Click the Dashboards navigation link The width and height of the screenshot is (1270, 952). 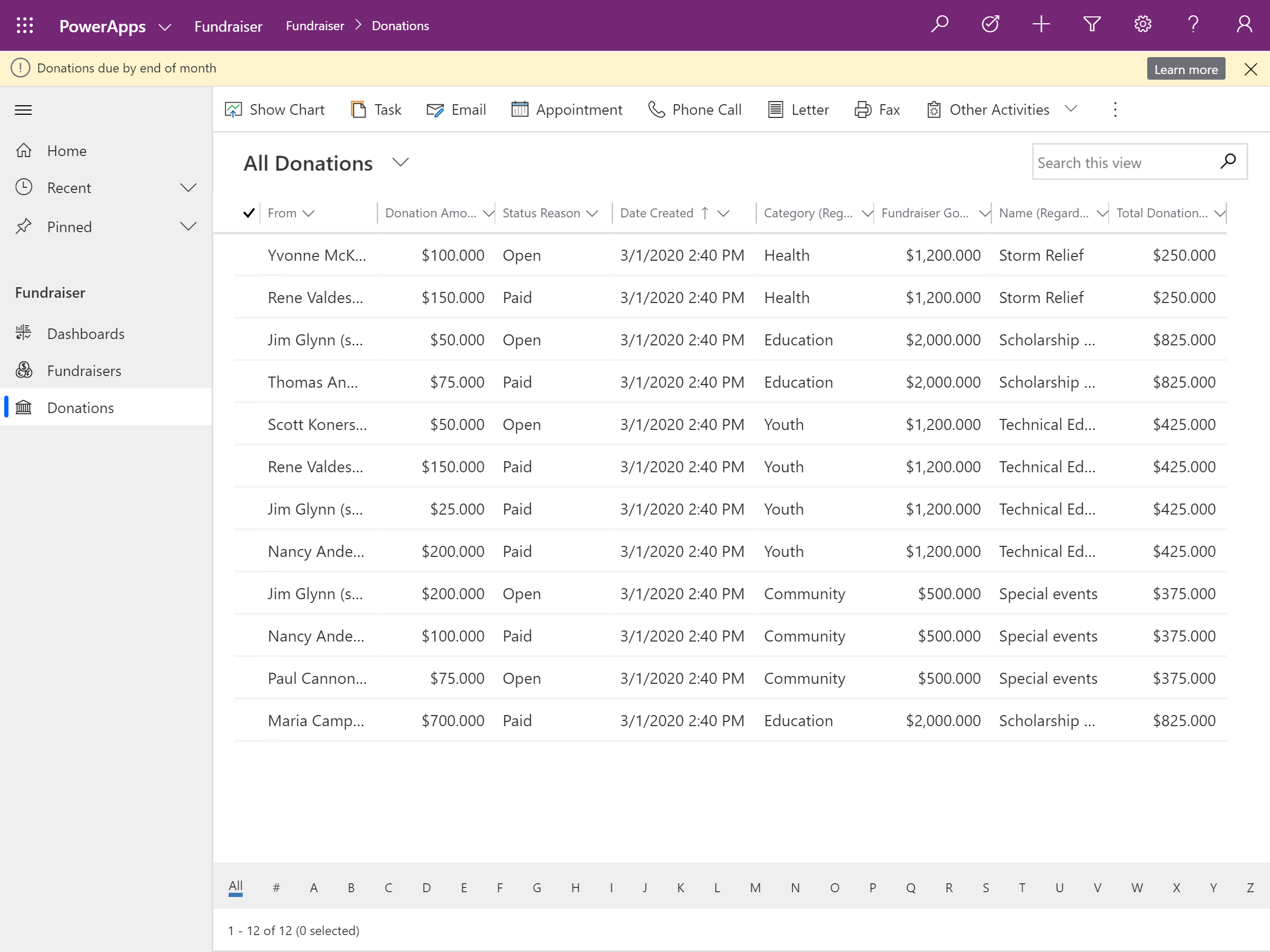86,333
